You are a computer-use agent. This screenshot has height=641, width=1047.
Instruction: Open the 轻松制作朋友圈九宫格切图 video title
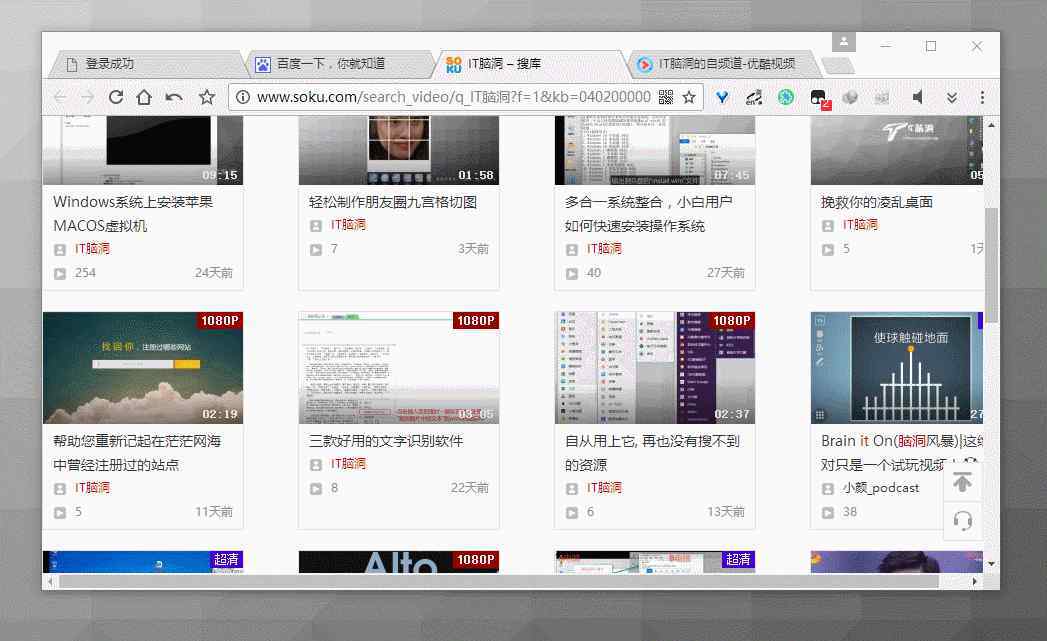pos(393,202)
